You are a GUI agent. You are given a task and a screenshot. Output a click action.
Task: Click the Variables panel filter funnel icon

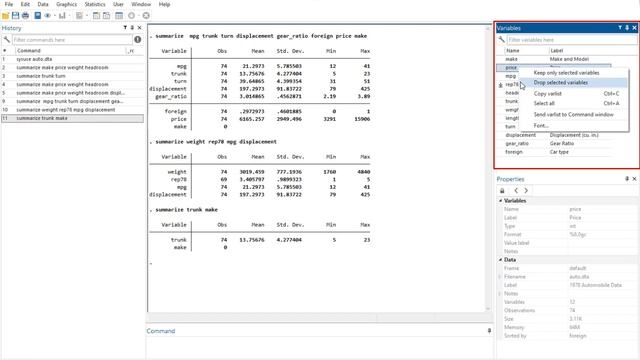pyautogui.click(x=620, y=28)
